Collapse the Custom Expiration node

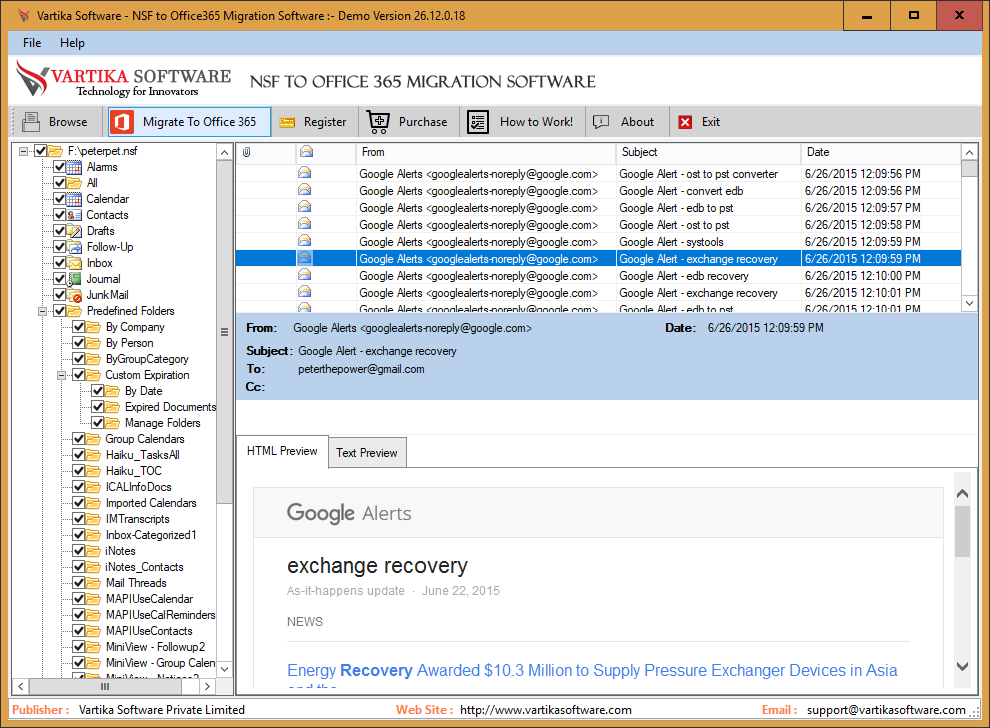[61, 375]
